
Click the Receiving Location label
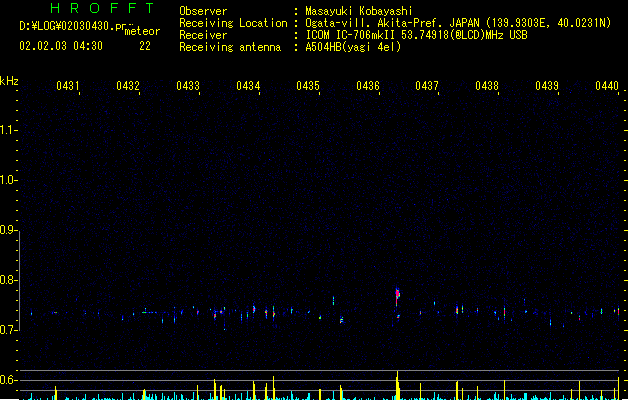(233, 23)
